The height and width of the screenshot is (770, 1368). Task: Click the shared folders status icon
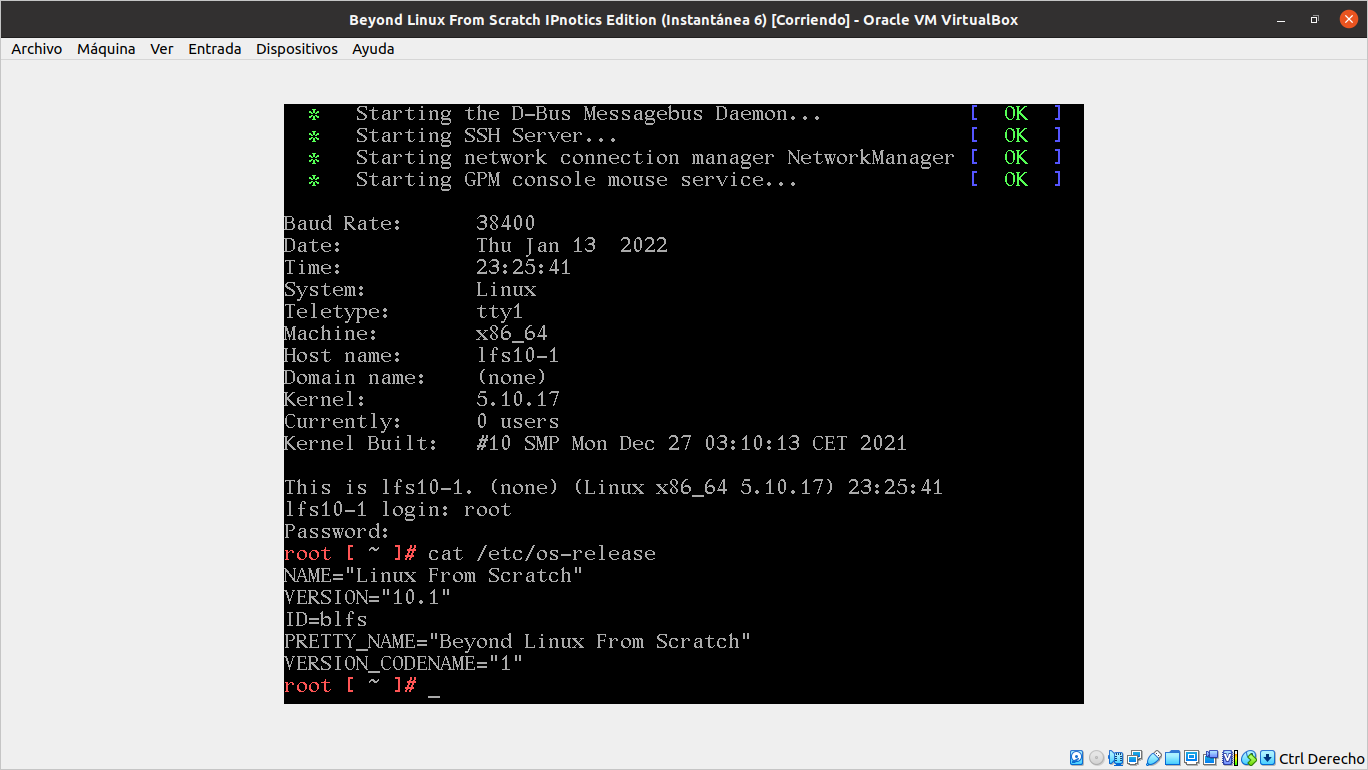coord(1172,758)
